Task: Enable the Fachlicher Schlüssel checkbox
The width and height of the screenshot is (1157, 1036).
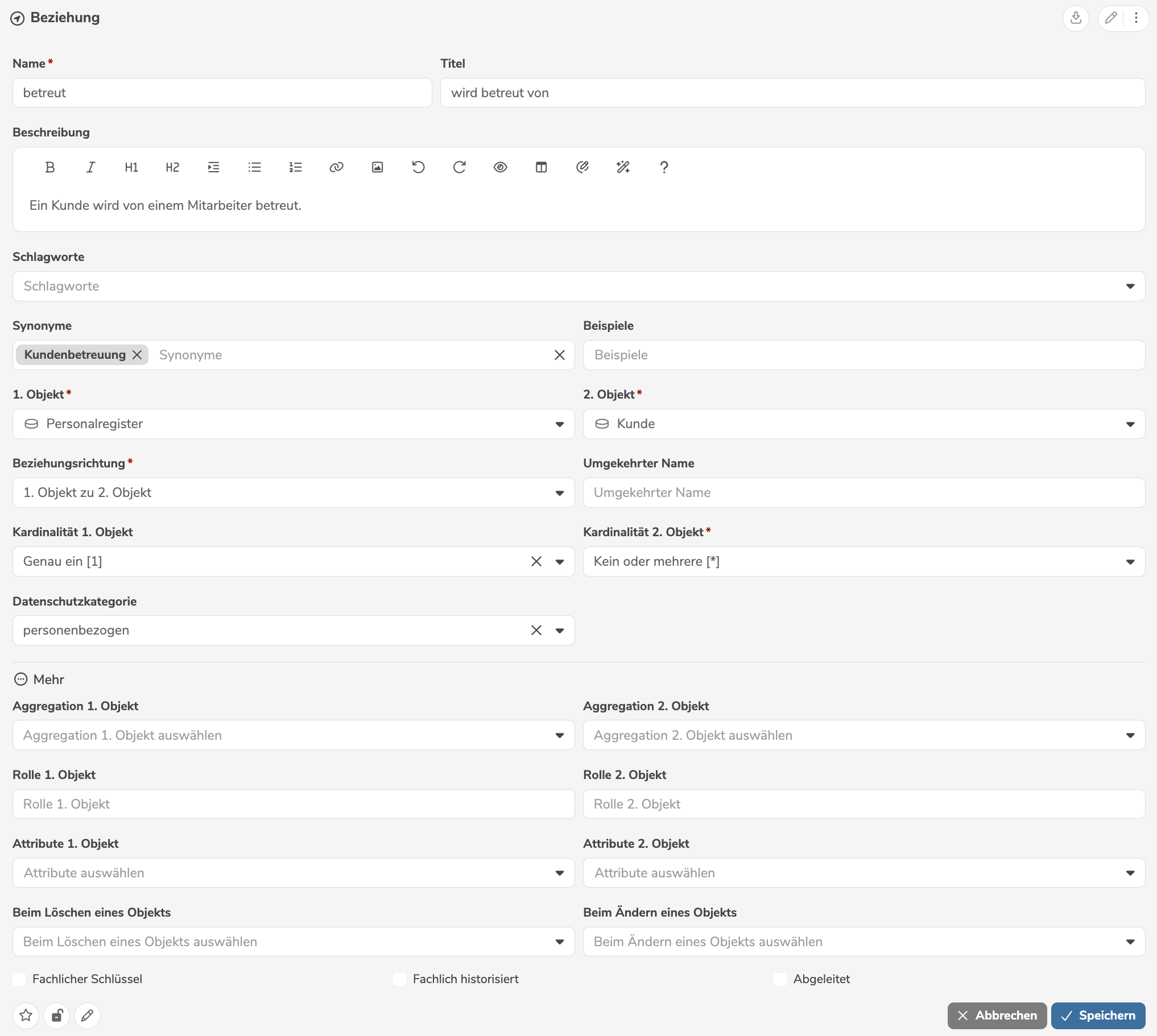Action: click(x=19, y=979)
